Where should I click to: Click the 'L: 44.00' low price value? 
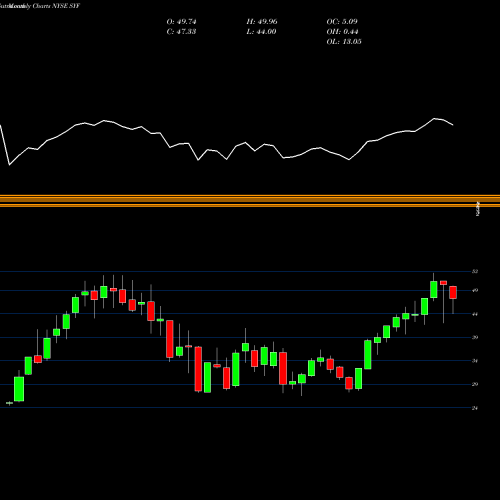(x=261, y=32)
